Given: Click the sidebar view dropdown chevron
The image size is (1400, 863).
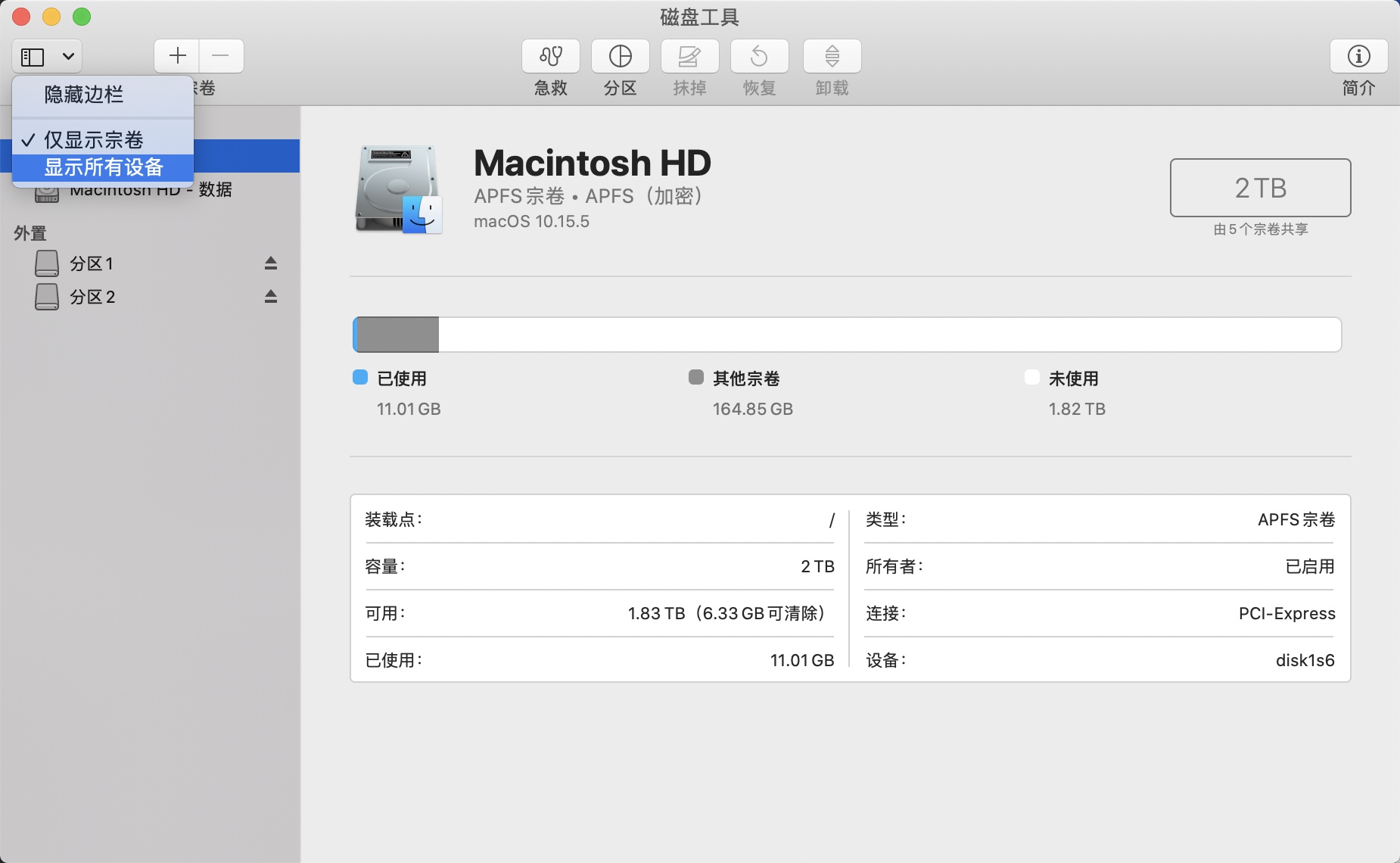Looking at the screenshot, I should click(x=68, y=57).
